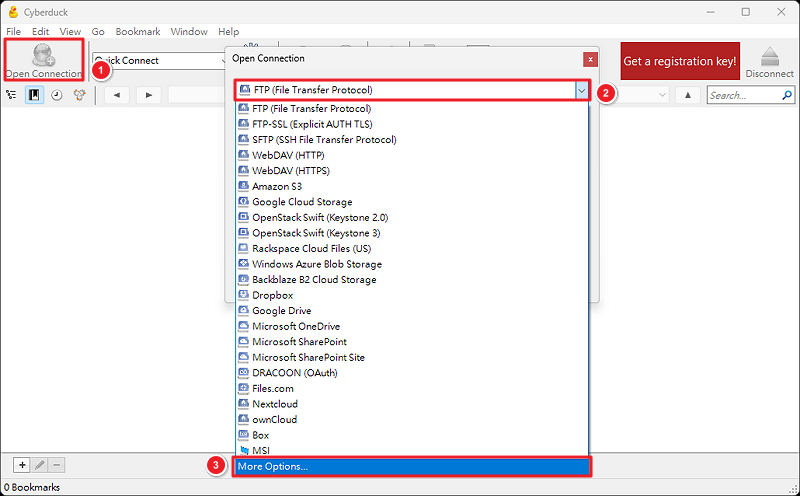This screenshot has width=800, height=496.
Task: Add a new bookmark with plus button
Action: (x=22, y=465)
